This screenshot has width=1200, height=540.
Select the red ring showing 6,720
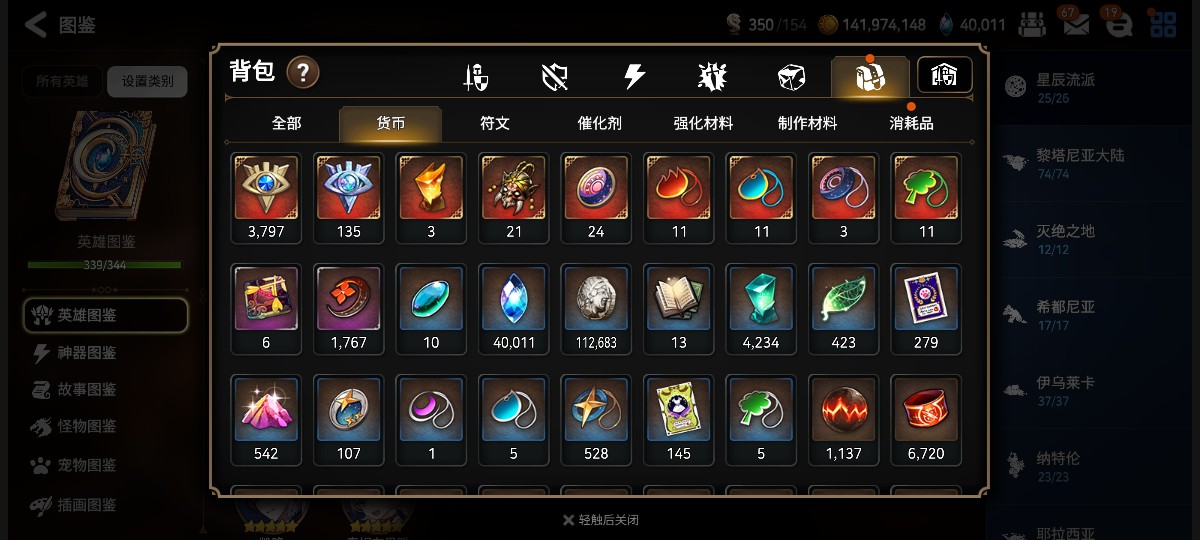click(x=926, y=420)
